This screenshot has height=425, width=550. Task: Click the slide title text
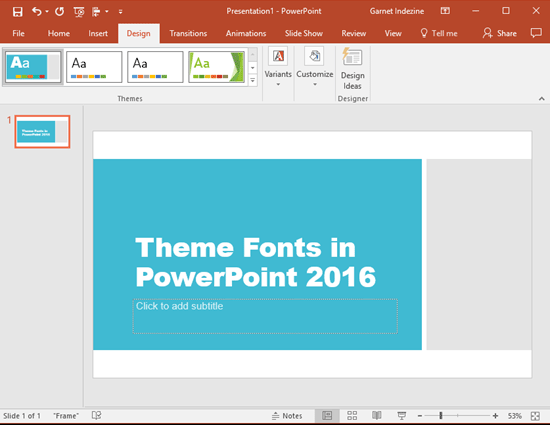(255, 262)
